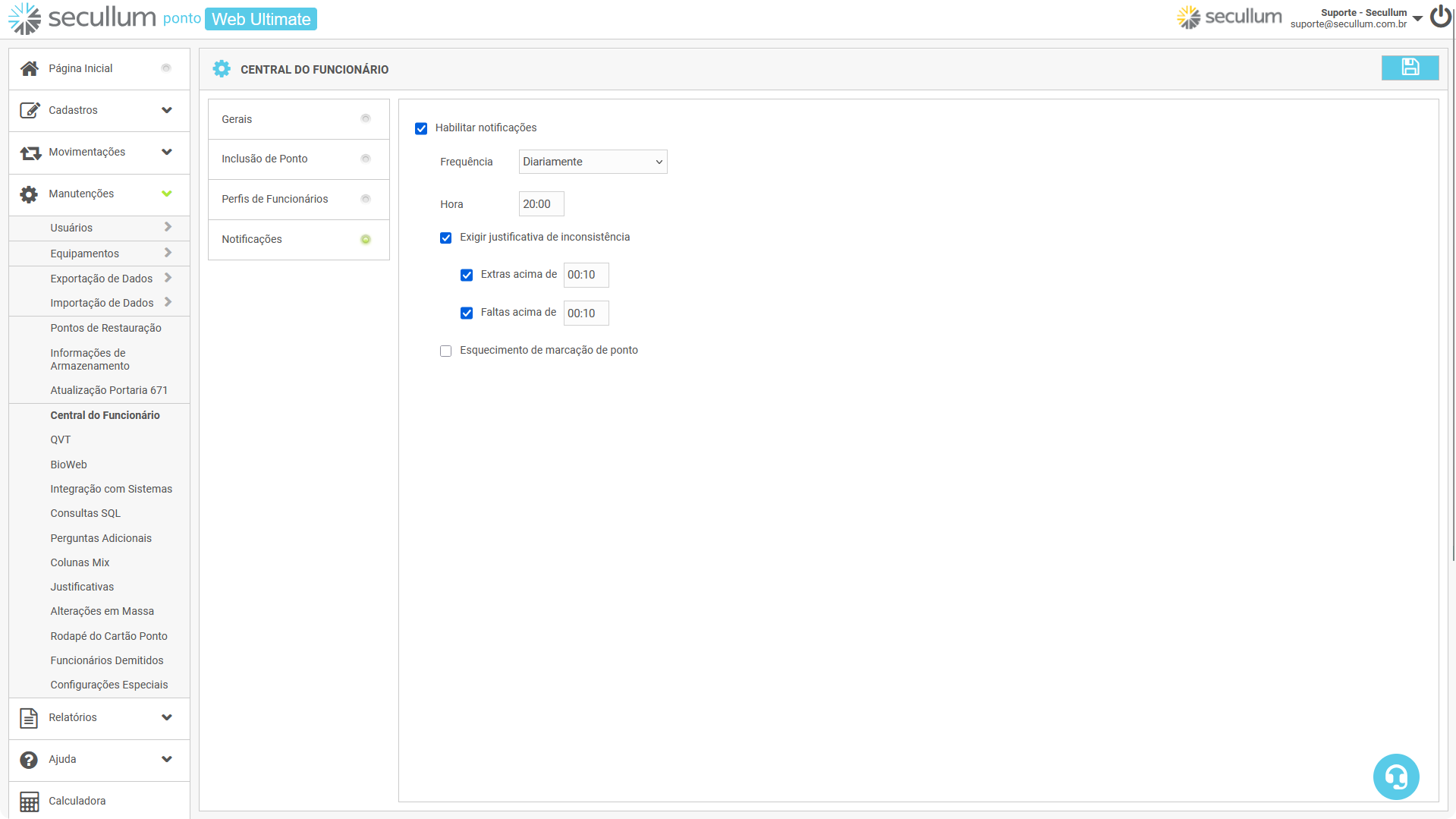
Task: Click the Calculadora calculator icon
Action: pyautogui.click(x=29, y=802)
